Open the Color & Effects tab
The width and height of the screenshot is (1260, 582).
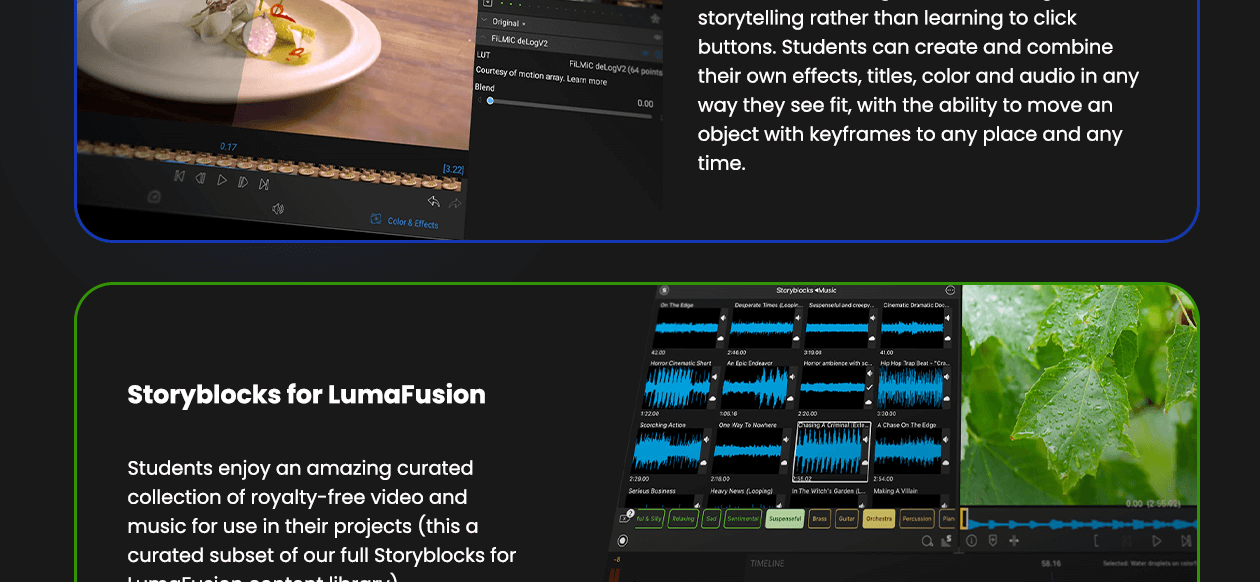pos(404,222)
